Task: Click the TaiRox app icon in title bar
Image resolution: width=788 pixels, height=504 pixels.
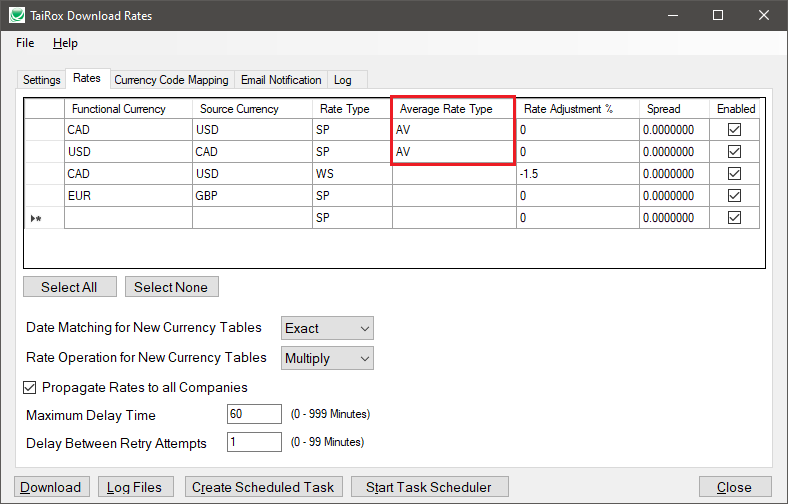Action: click(17, 15)
